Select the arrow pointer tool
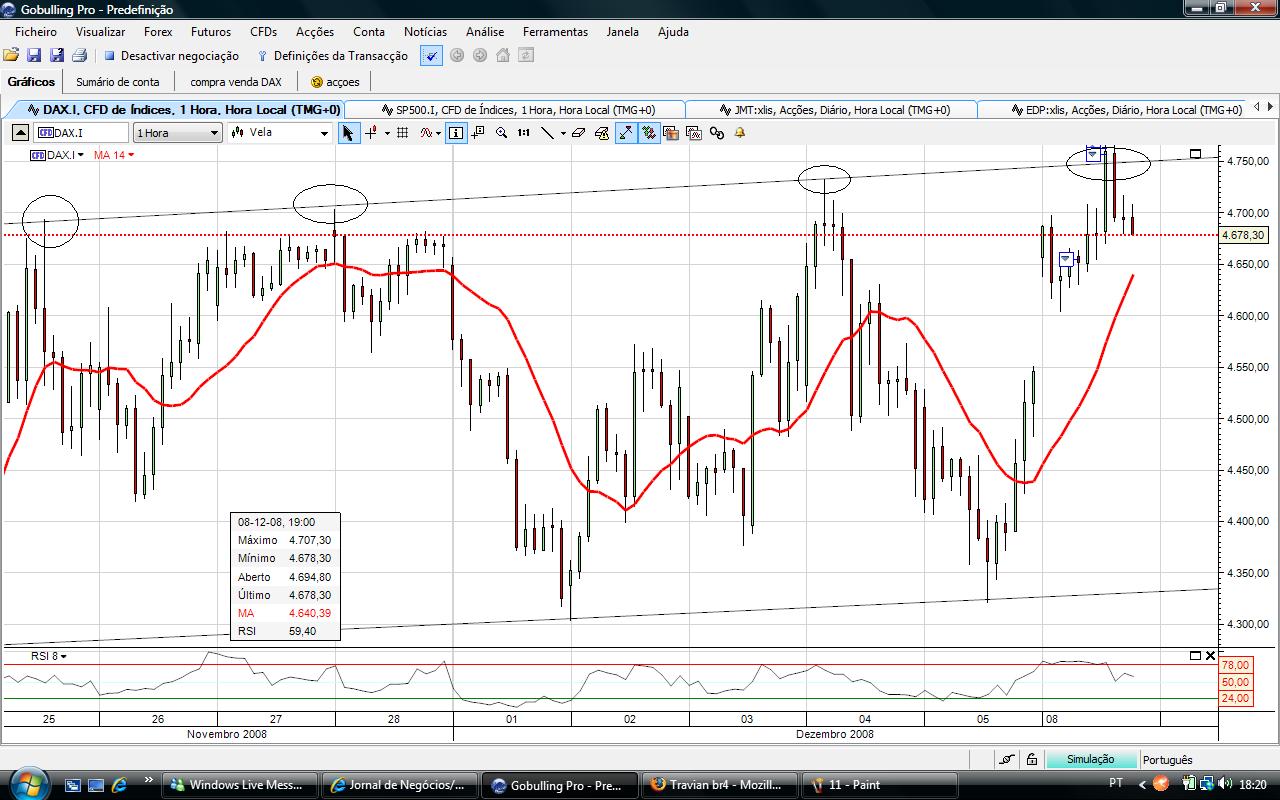Image resolution: width=1280 pixels, height=800 pixels. pos(348,132)
